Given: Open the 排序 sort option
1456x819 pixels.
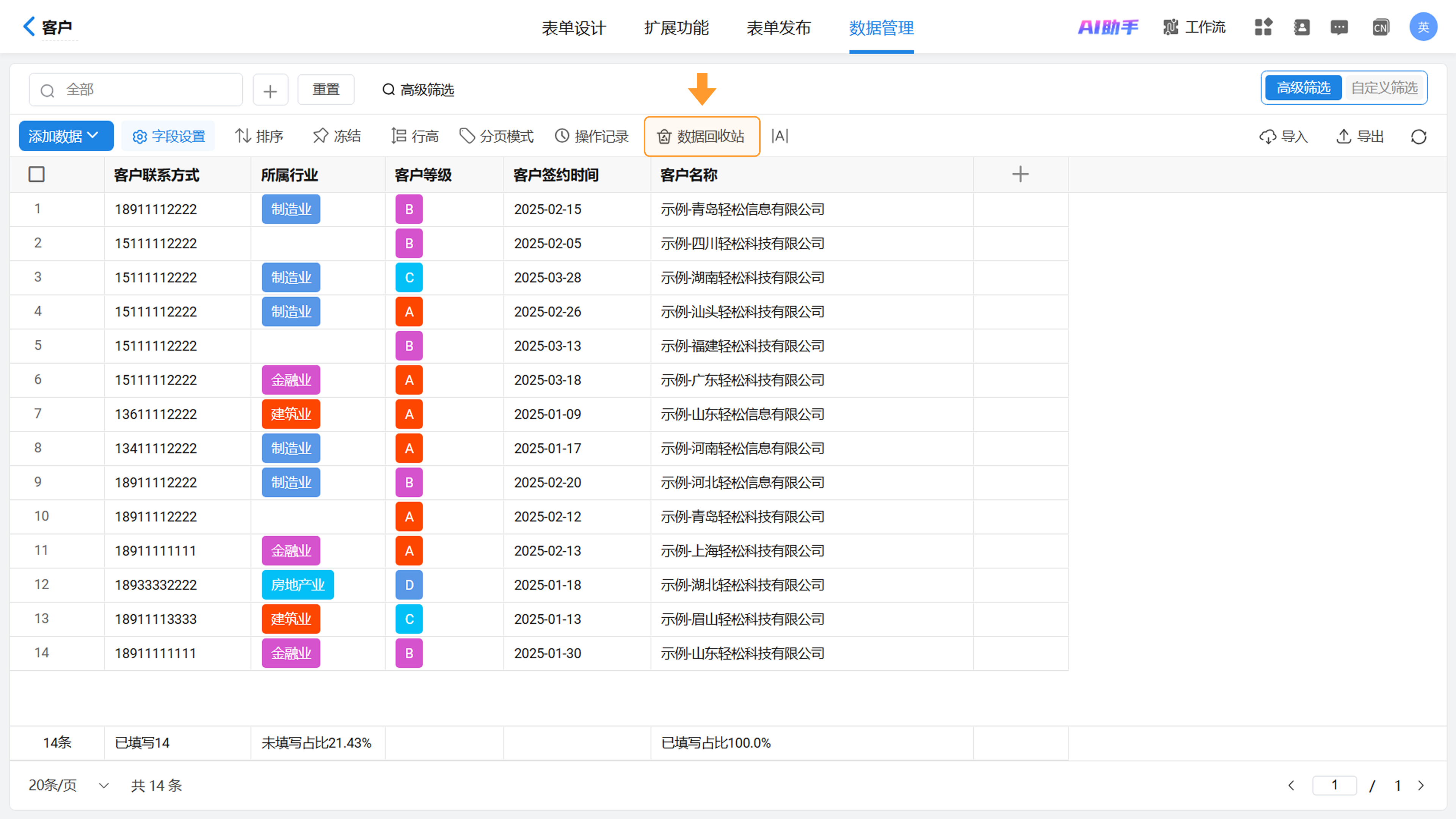Looking at the screenshot, I should pyautogui.click(x=259, y=136).
